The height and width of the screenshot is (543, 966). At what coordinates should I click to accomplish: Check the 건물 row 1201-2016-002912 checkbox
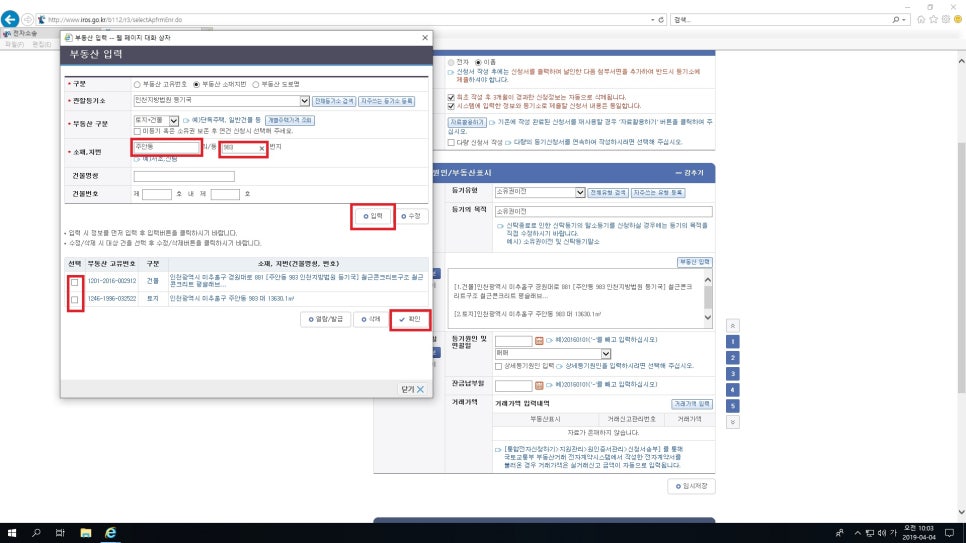75,282
